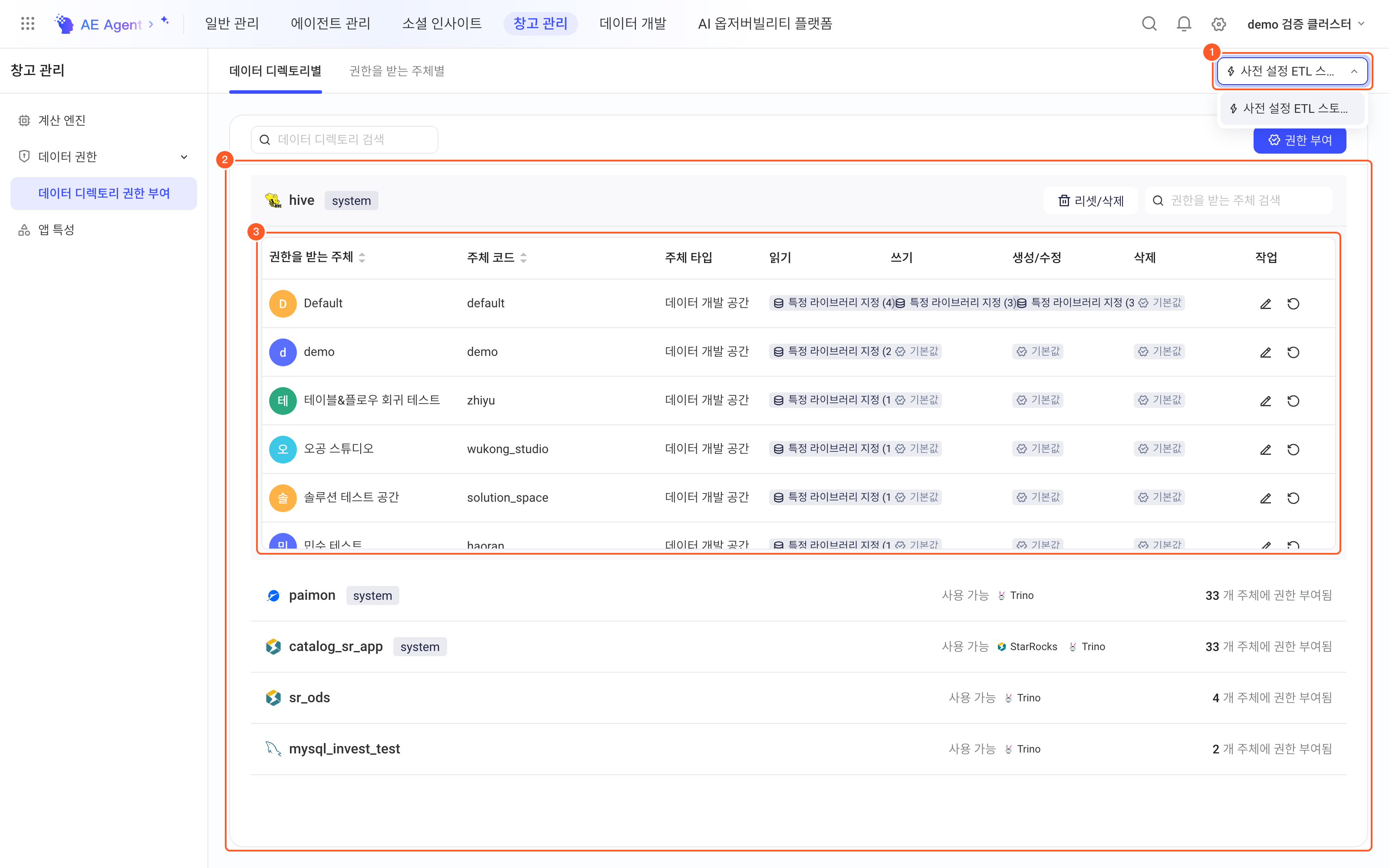
Task: Open notifications bell icon
Action: click(x=1184, y=23)
